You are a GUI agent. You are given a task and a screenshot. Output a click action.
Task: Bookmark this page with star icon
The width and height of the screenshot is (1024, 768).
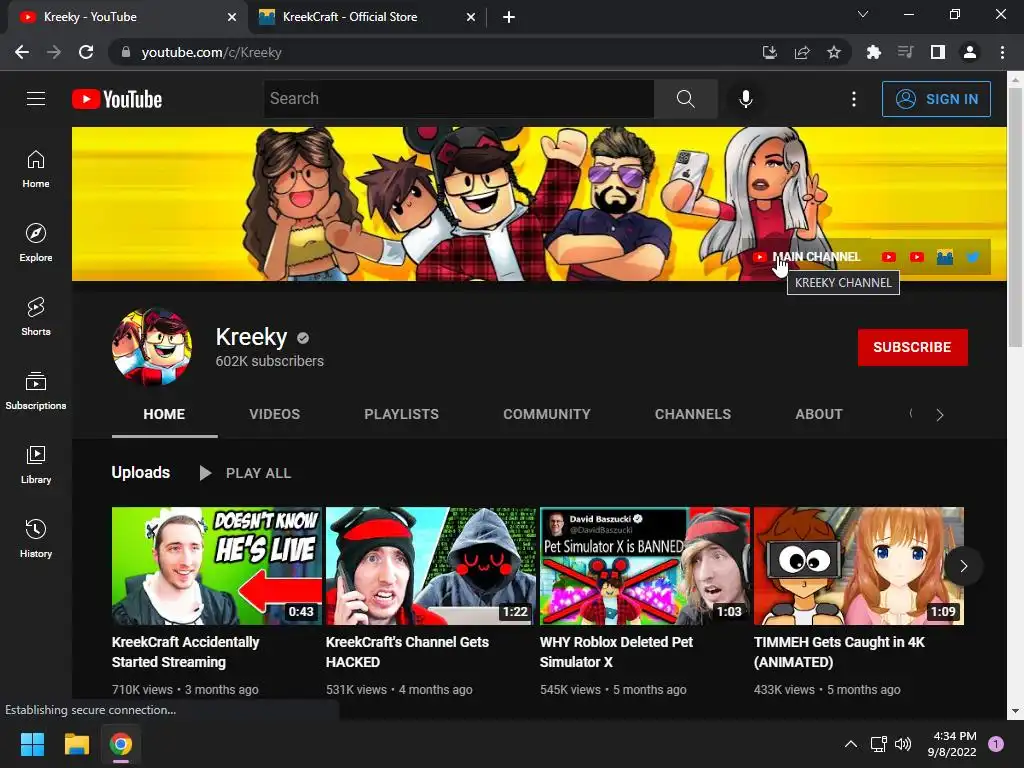[x=834, y=52]
